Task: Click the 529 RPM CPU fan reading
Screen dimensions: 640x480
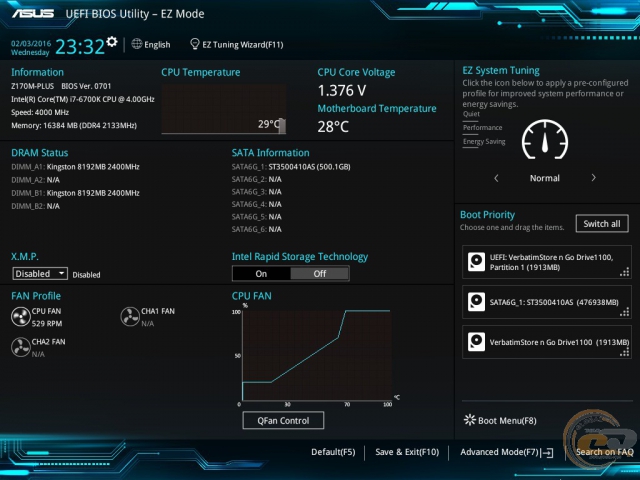Action: point(47,324)
